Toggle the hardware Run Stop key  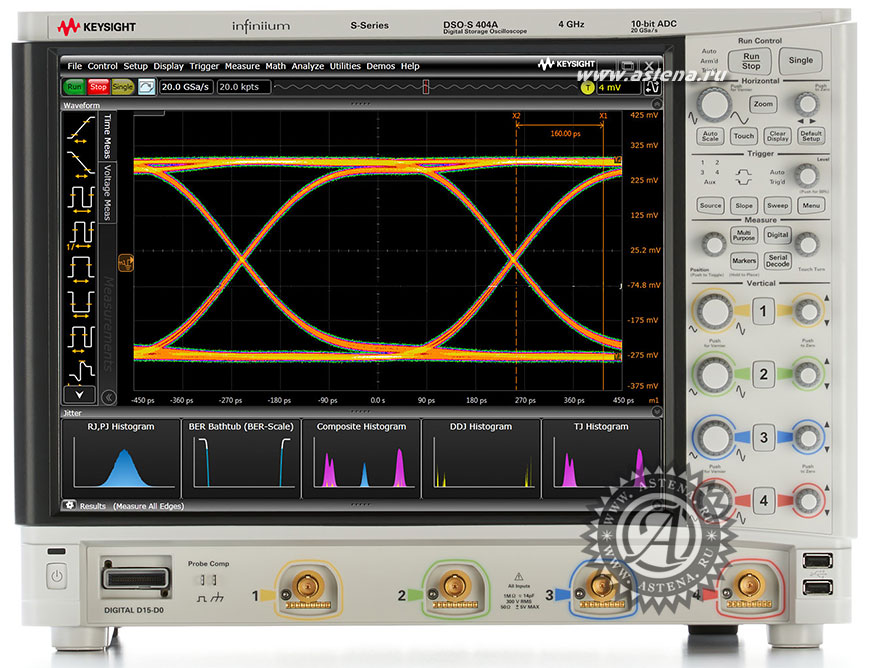point(751,61)
